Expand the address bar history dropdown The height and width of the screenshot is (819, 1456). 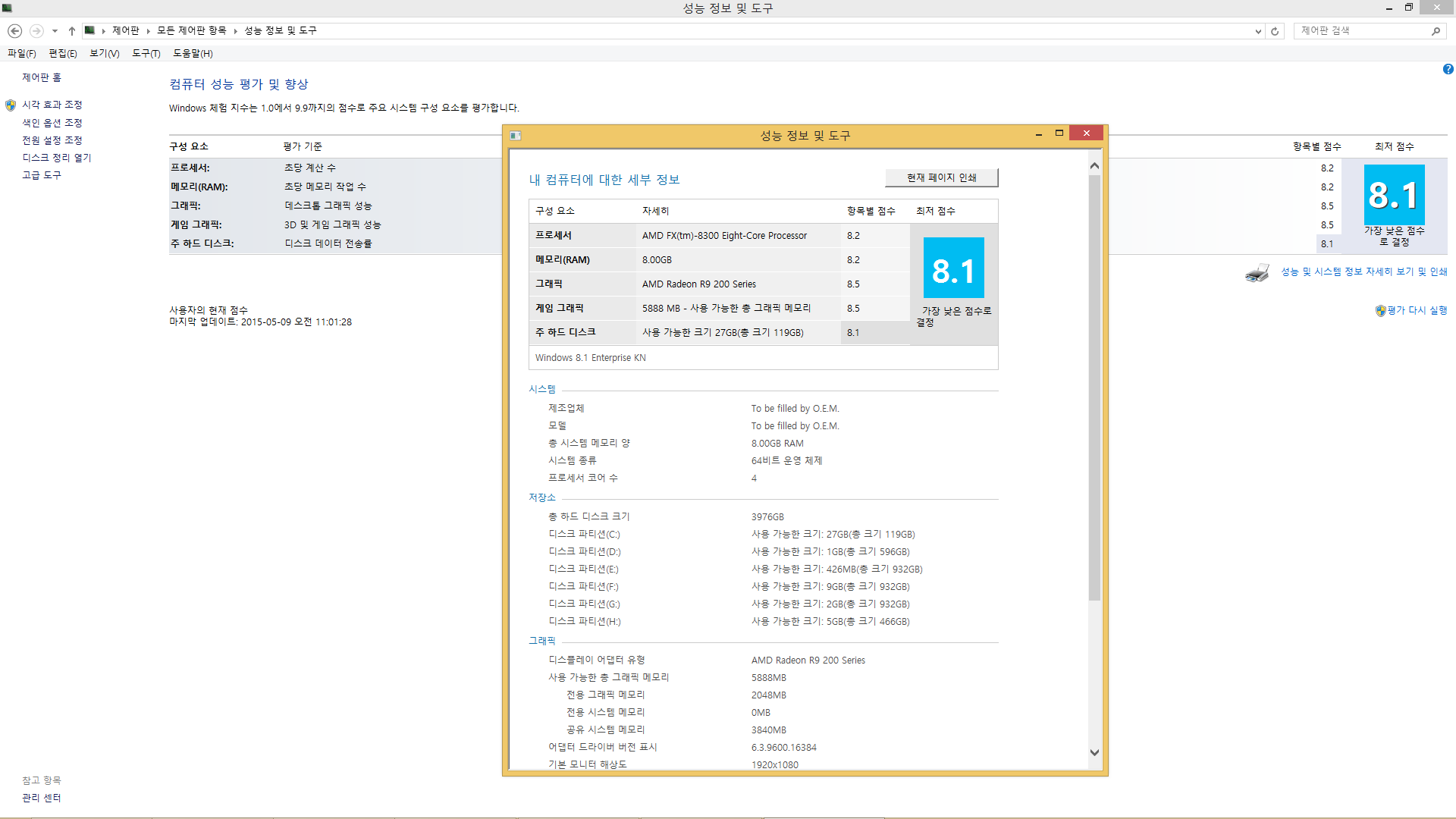point(1258,31)
